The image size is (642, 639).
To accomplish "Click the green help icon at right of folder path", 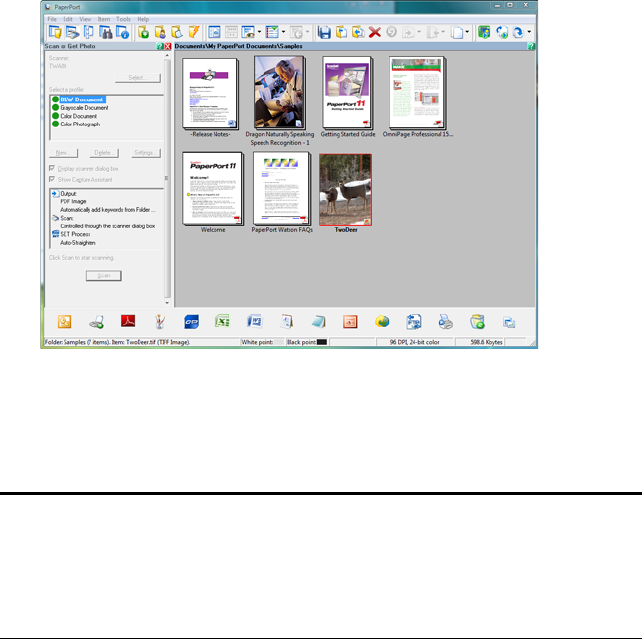I will point(531,46).
